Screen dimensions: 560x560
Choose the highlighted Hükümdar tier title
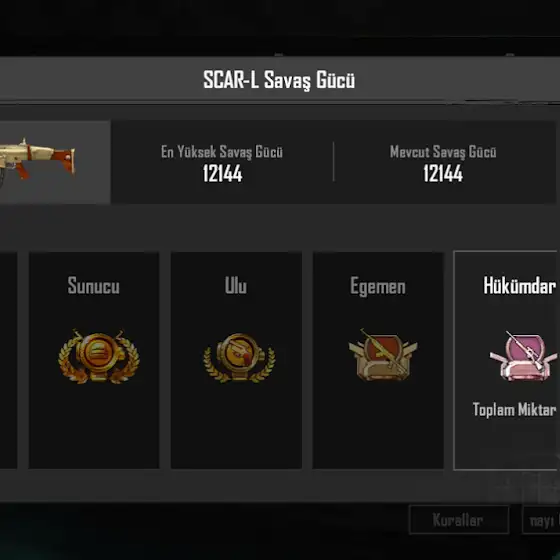coord(520,286)
